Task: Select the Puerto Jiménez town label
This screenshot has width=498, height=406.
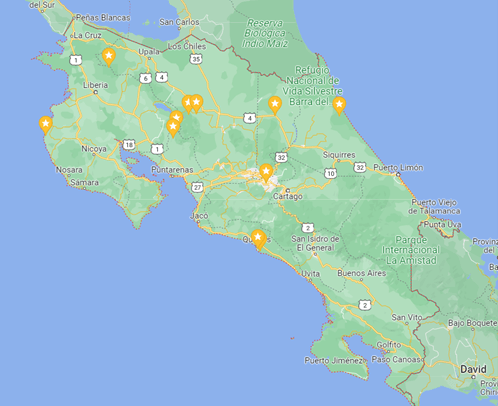Action: coord(335,360)
